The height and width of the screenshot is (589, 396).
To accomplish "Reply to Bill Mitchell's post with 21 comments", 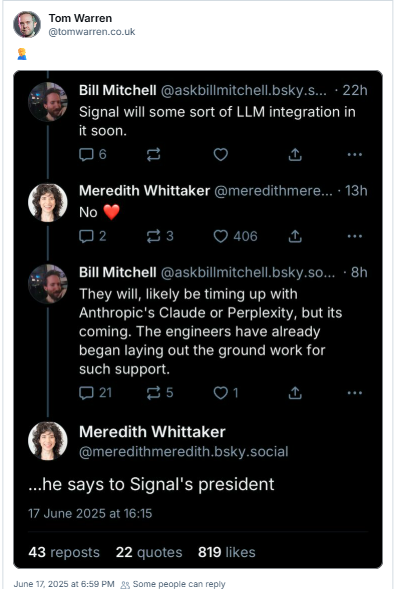I will point(95,393).
